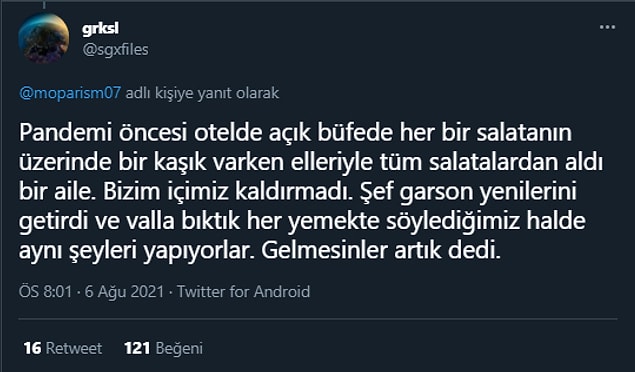Show likes via 'Beğeni' label
Image resolution: width=635 pixels, height=372 pixels.
179,349
